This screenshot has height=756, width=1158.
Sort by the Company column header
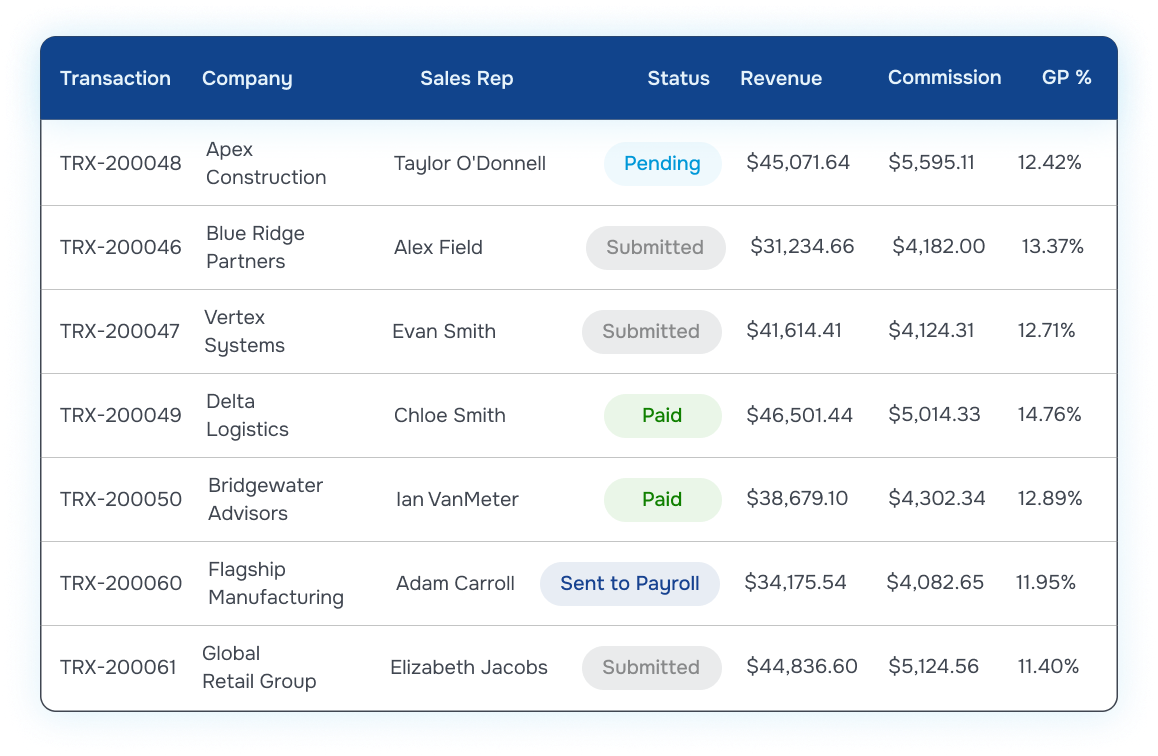[247, 78]
